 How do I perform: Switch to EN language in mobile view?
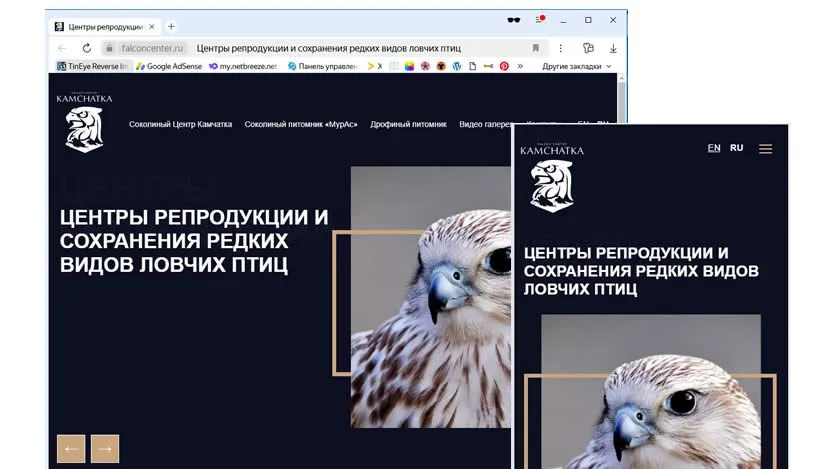(x=714, y=148)
